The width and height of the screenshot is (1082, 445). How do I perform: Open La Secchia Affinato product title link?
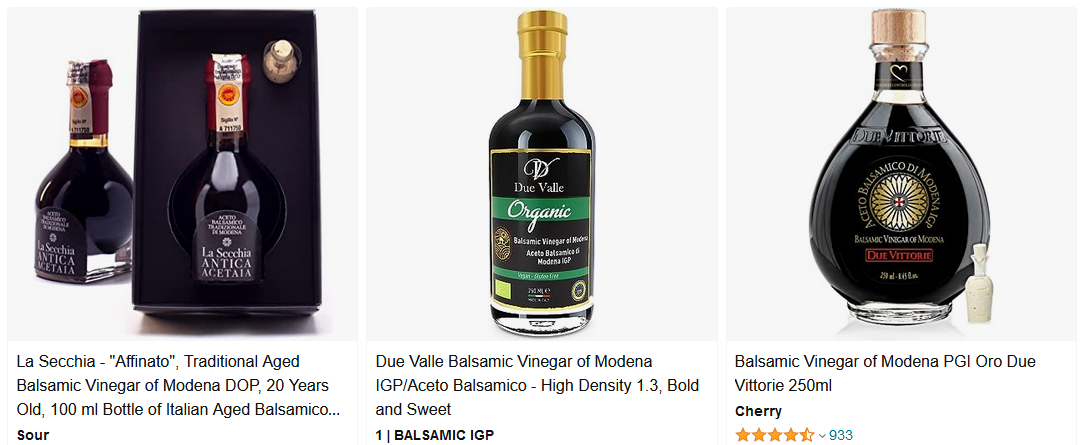point(179,385)
